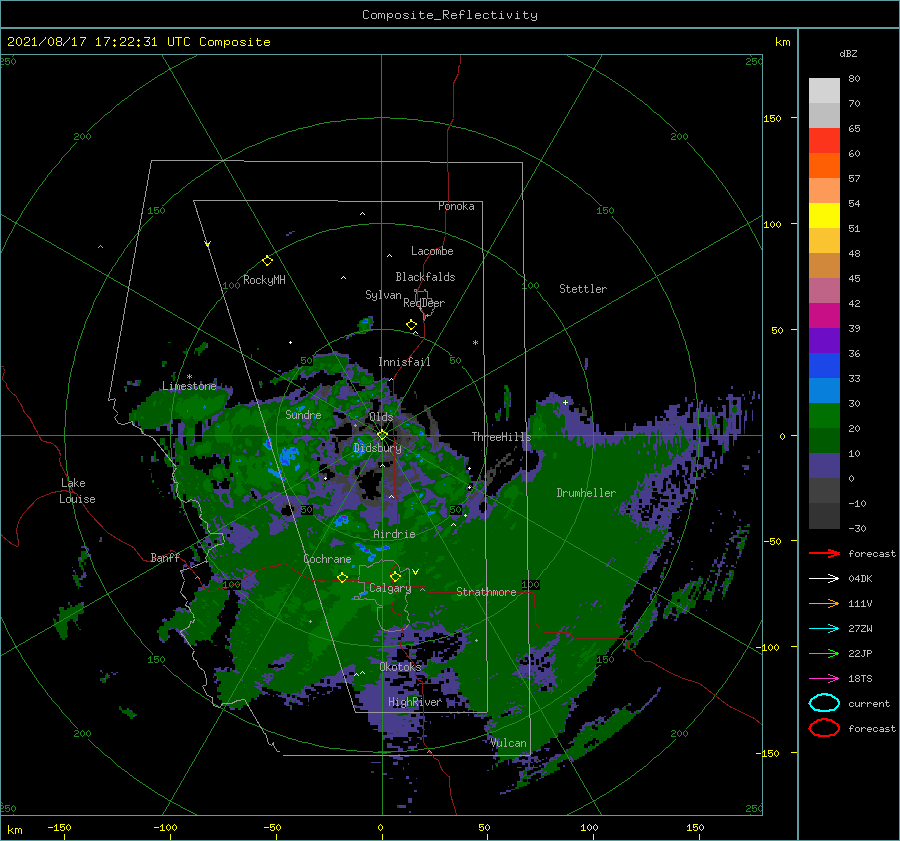Image resolution: width=900 pixels, height=841 pixels.
Task: Select the cyan current ellipse legend icon
Action: (x=824, y=703)
